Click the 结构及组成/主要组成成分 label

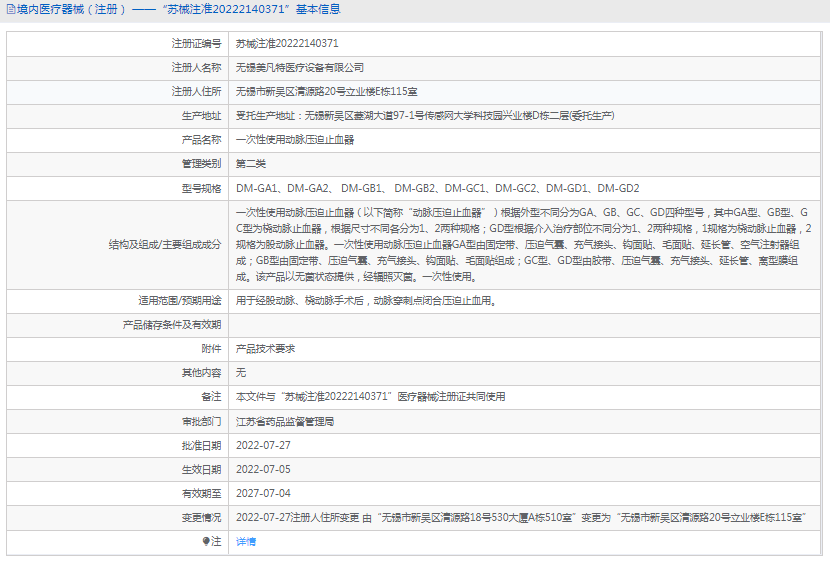tap(165, 244)
